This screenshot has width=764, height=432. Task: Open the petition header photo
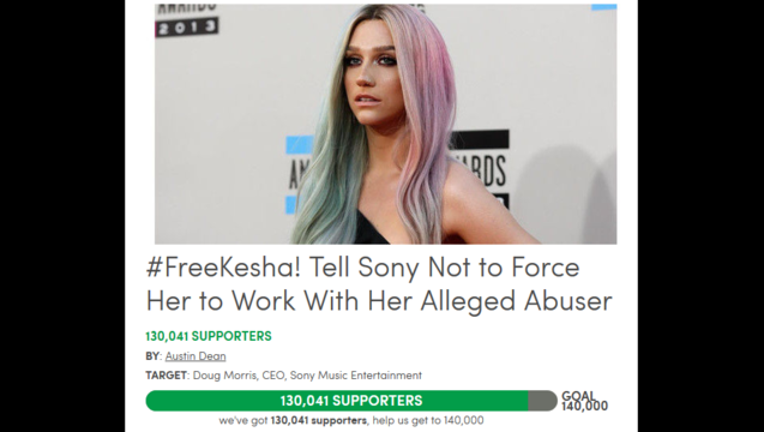click(385, 124)
